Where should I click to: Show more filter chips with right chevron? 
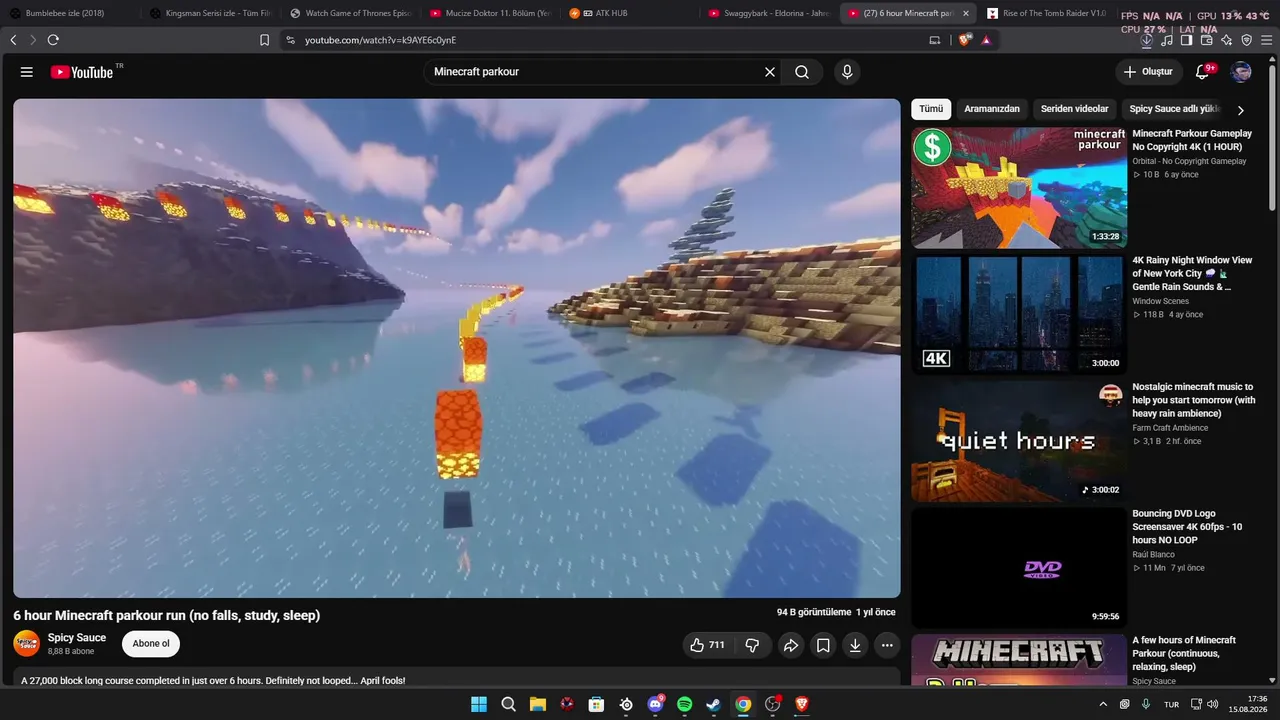pyautogui.click(x=1241, y=110)
